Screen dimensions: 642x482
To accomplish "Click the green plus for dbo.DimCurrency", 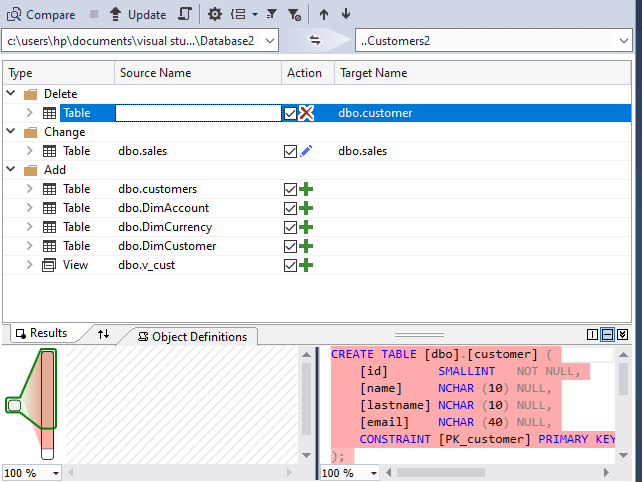I will click(x=306, y=227).
